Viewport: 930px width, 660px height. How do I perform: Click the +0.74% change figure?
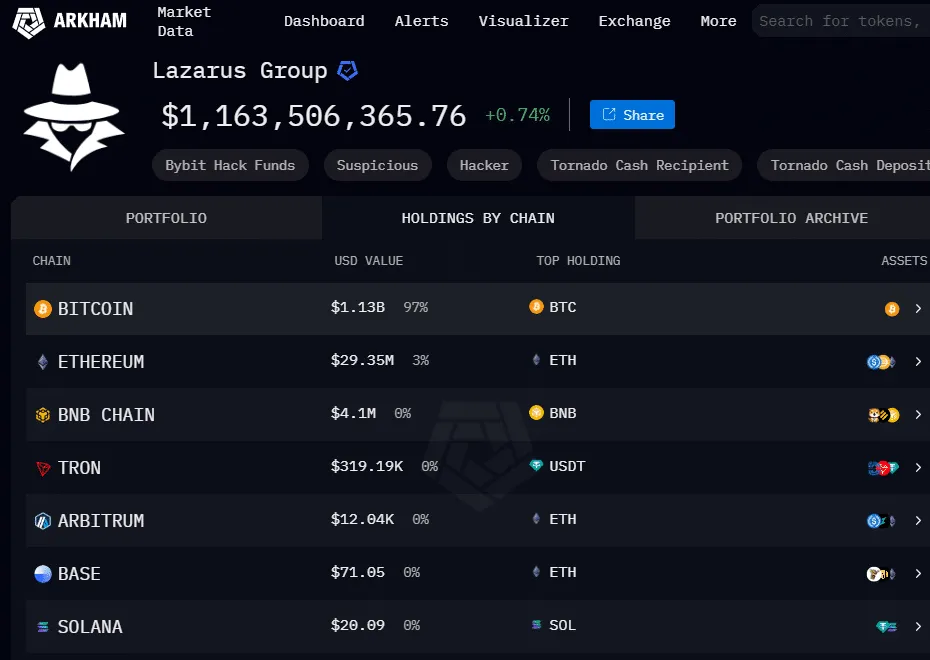(517, 115)
